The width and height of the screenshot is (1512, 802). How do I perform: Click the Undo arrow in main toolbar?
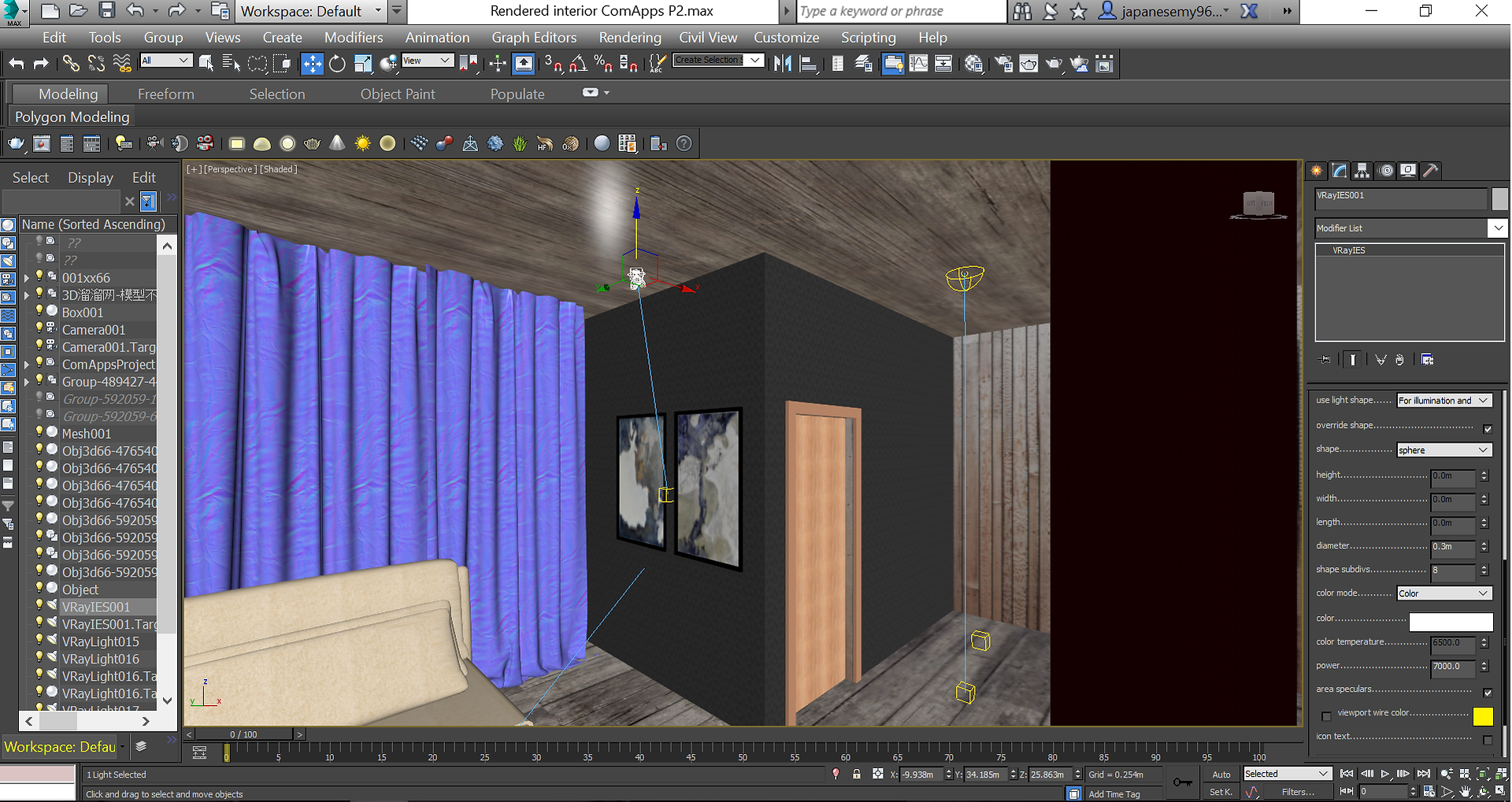(17, 64)
